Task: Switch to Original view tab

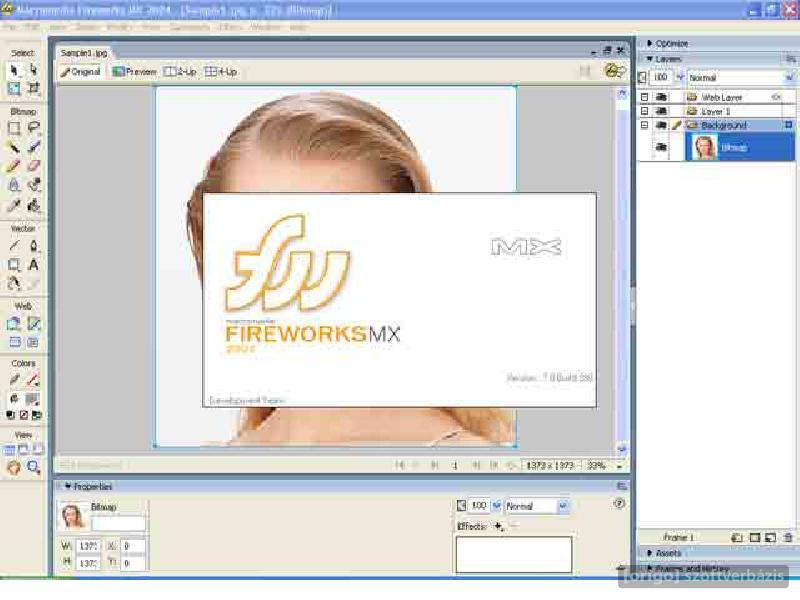Action: click(81, 72)
